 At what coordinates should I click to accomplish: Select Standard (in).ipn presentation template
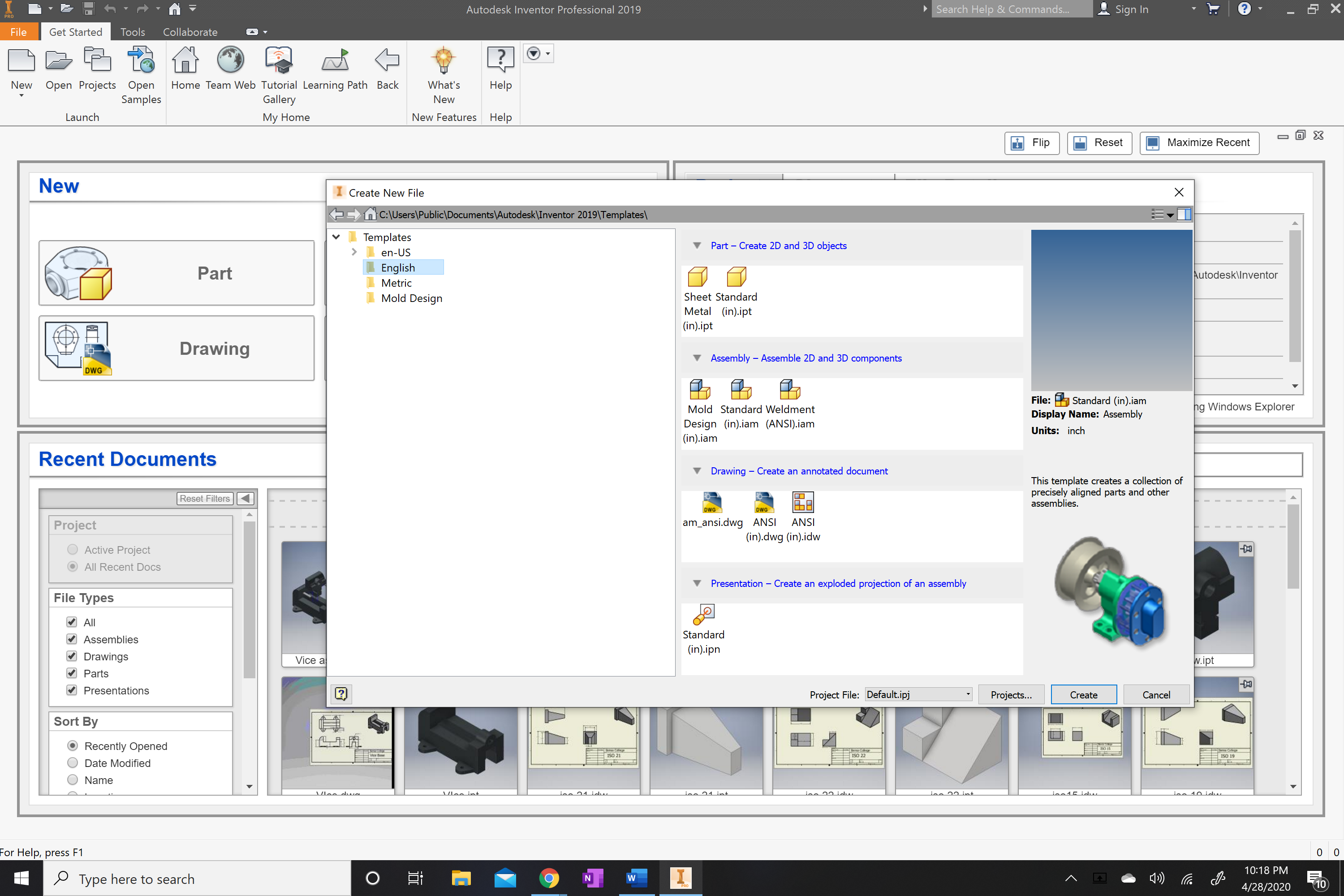pyautogui.click(x=703, y=630)
